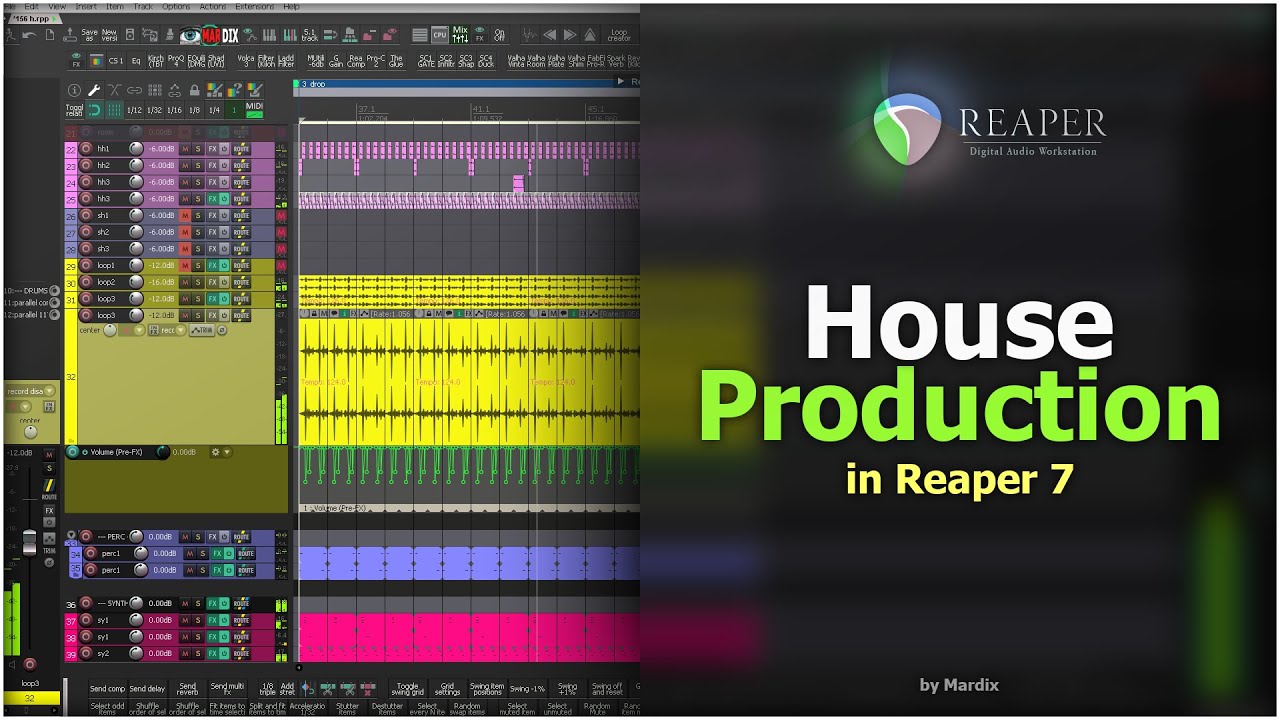Screen dimensions: 1280x720
Task: Click the gear icon on Volume (Pre-FX) envelope
Action: click(x=214, y=452)
